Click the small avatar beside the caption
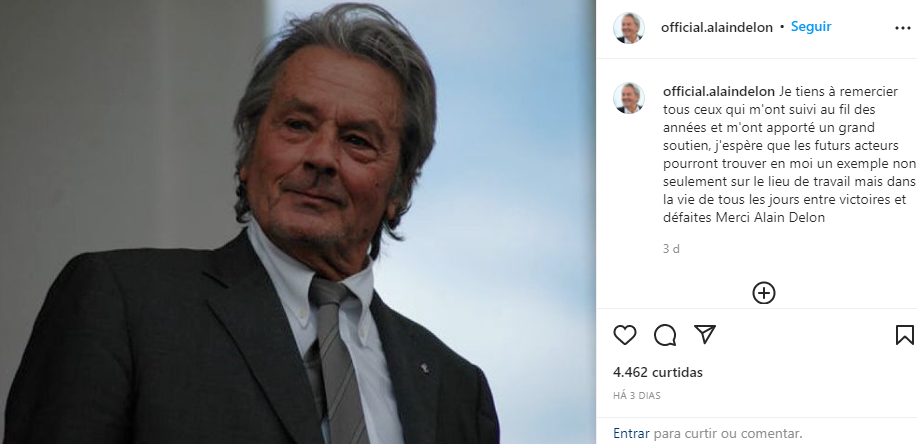Screen dimensions: 917x444 (628, 98)
